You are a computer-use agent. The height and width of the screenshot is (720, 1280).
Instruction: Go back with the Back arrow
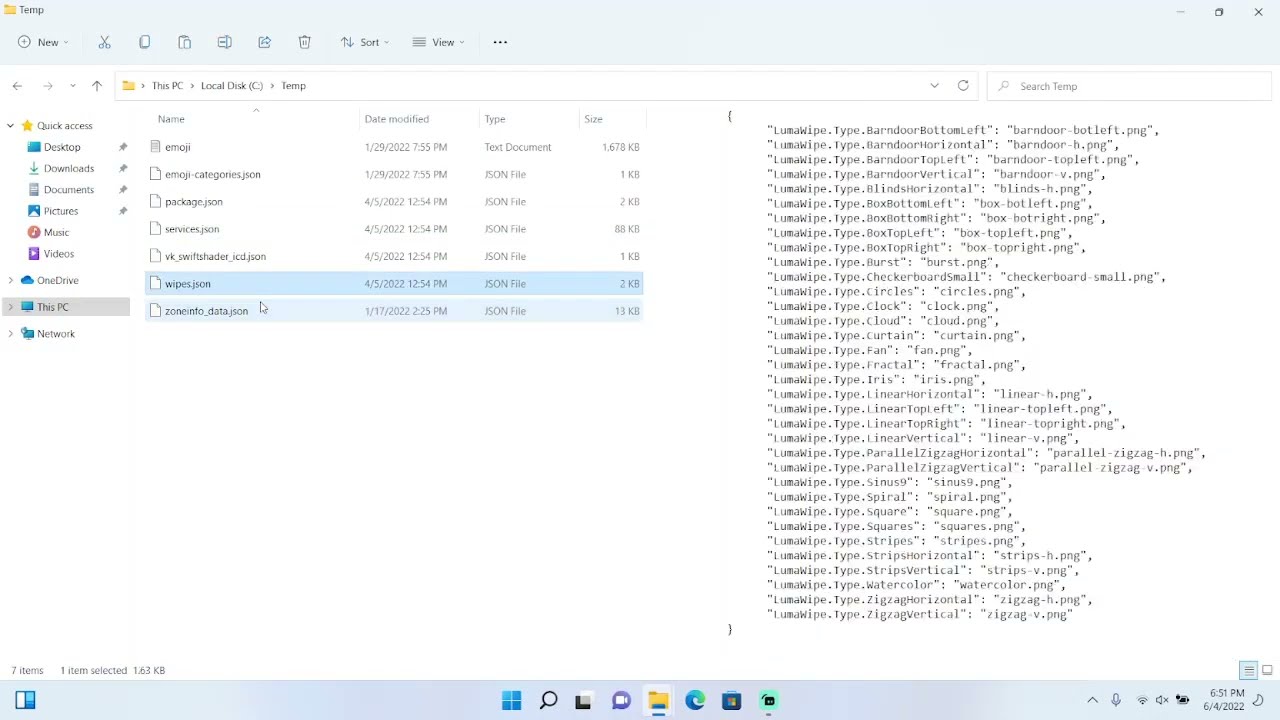pos(17,86)
